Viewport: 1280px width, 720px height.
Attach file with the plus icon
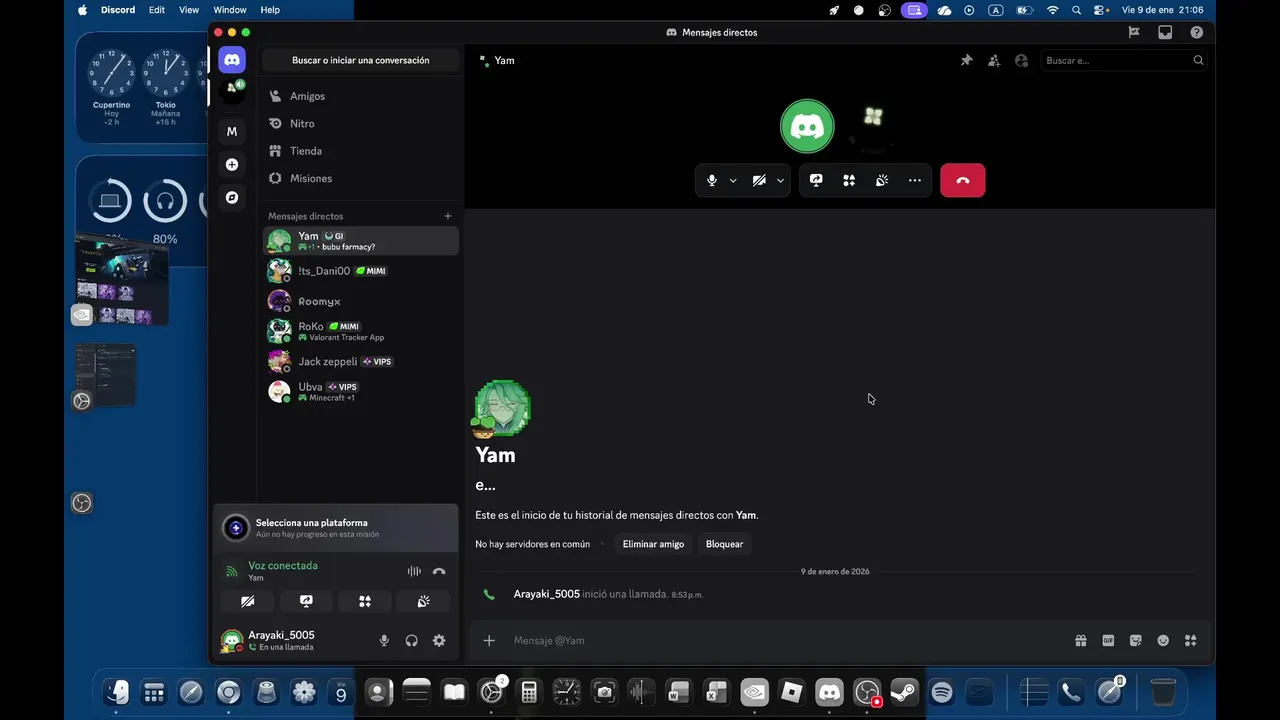click(x=489, y=641)
